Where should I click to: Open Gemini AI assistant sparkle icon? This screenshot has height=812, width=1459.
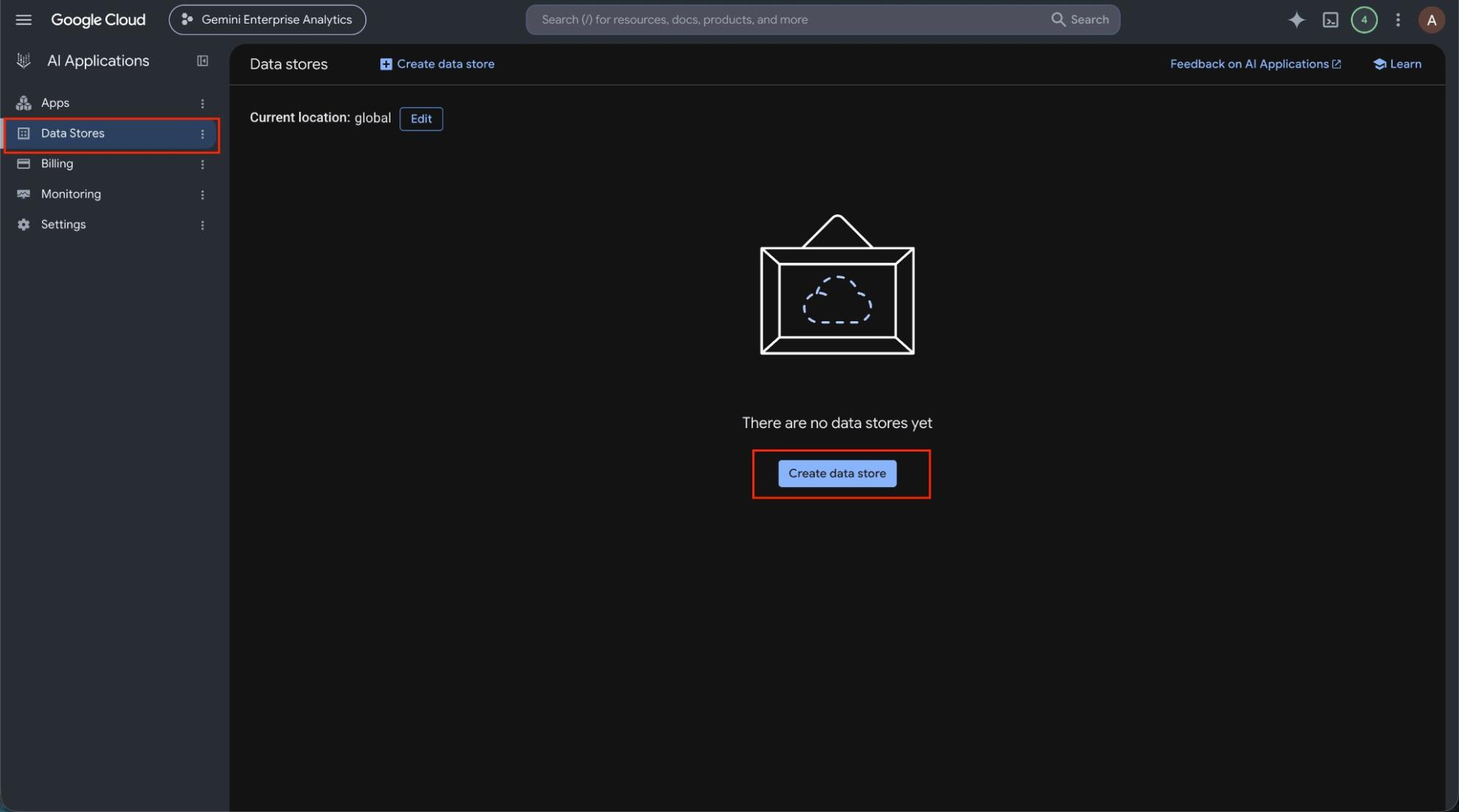(x=1296, y=20)
